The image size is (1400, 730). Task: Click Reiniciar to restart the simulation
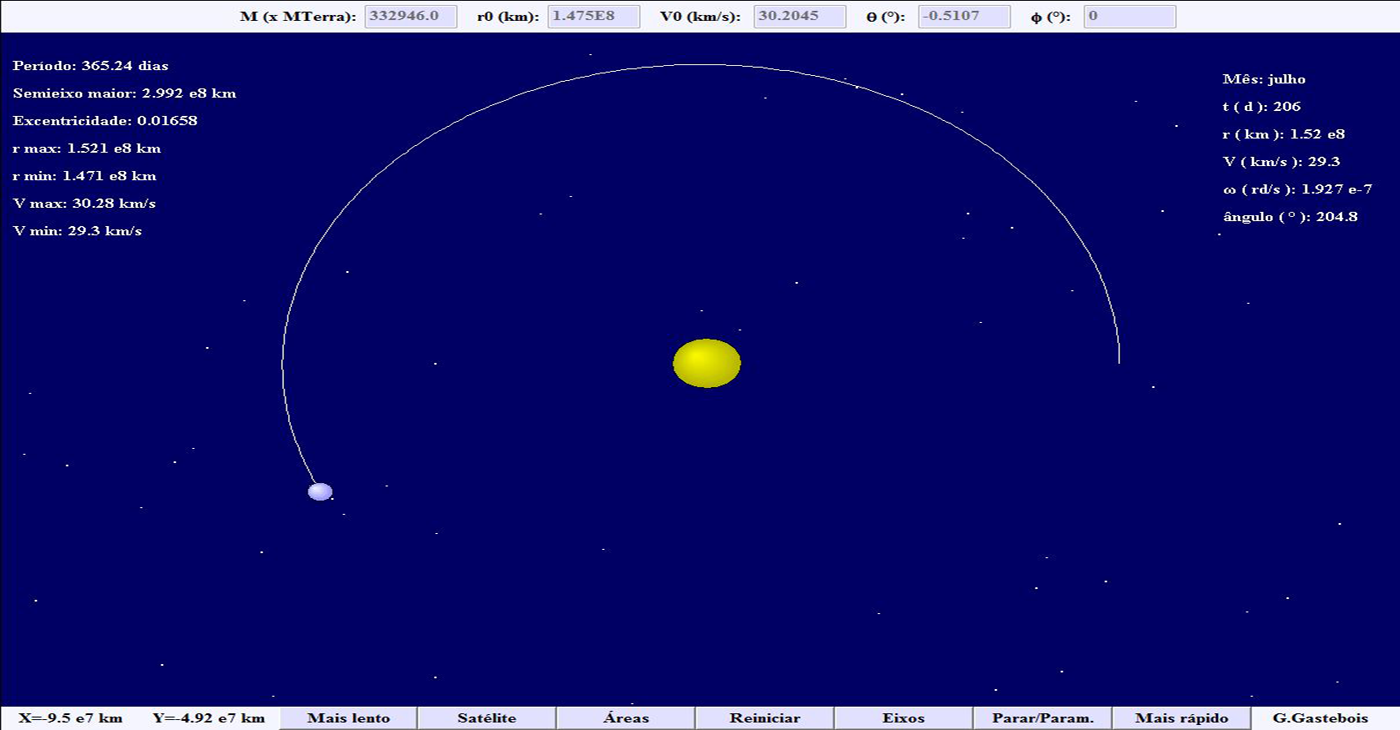[764, 718]
